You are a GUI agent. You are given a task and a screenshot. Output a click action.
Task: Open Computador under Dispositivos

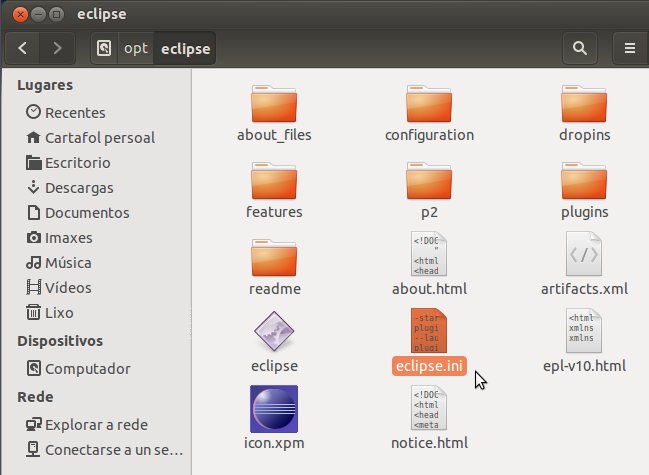pyautogui.click(x=97, y=369)
